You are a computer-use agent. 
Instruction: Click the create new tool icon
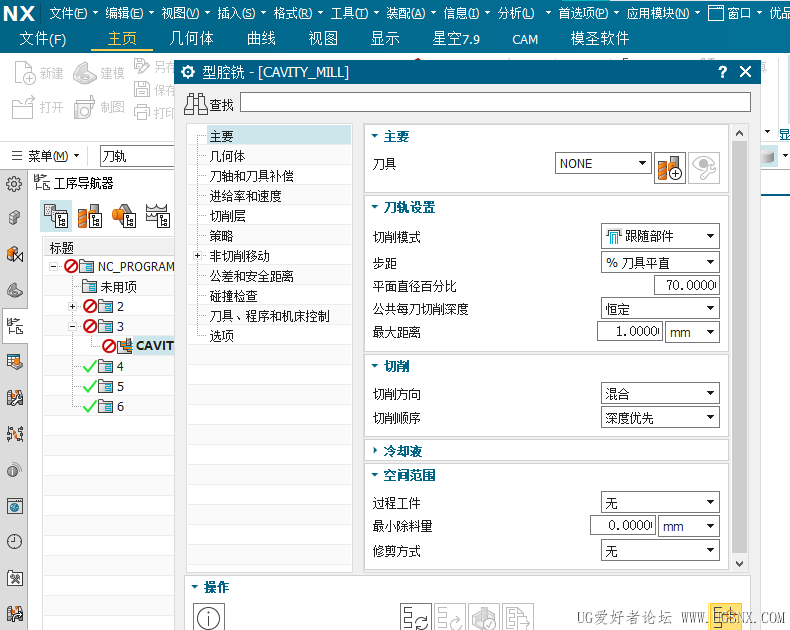669,167
